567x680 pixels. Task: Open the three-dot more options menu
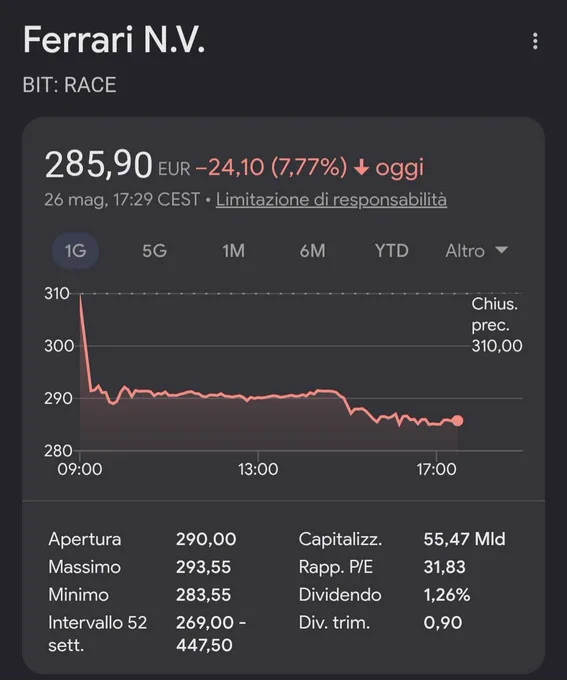[535, 41]
